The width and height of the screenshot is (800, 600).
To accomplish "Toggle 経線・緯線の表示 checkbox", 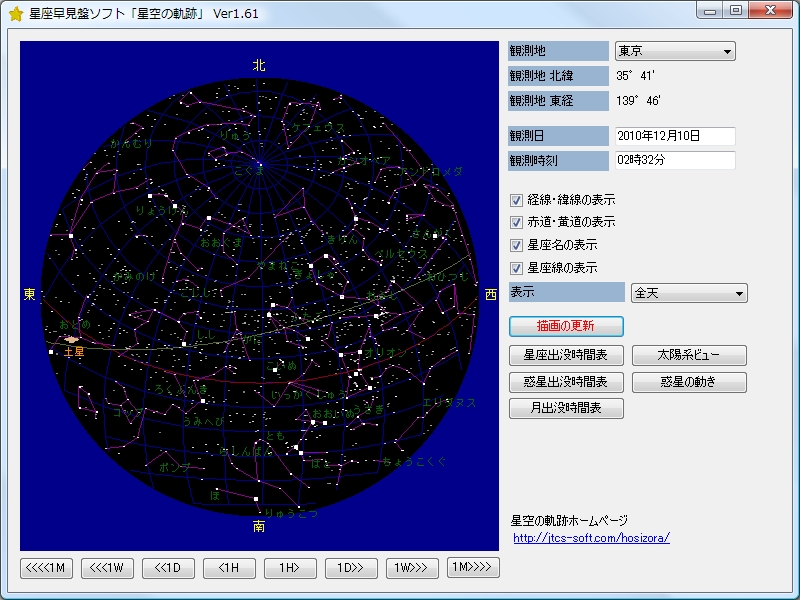I will pyautogui.click(x=516, y=200).
